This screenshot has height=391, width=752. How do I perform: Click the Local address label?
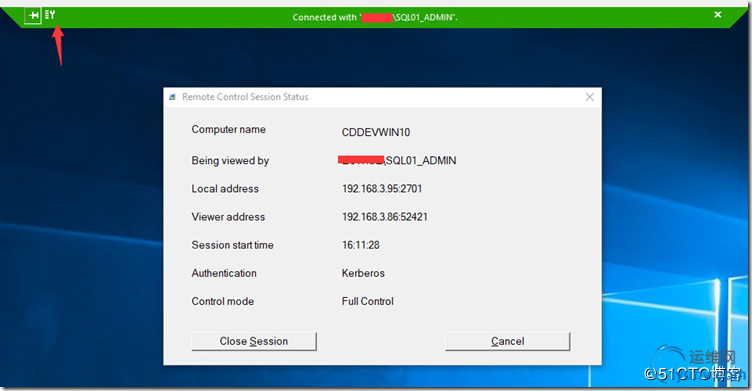click(x=225, y=189)
